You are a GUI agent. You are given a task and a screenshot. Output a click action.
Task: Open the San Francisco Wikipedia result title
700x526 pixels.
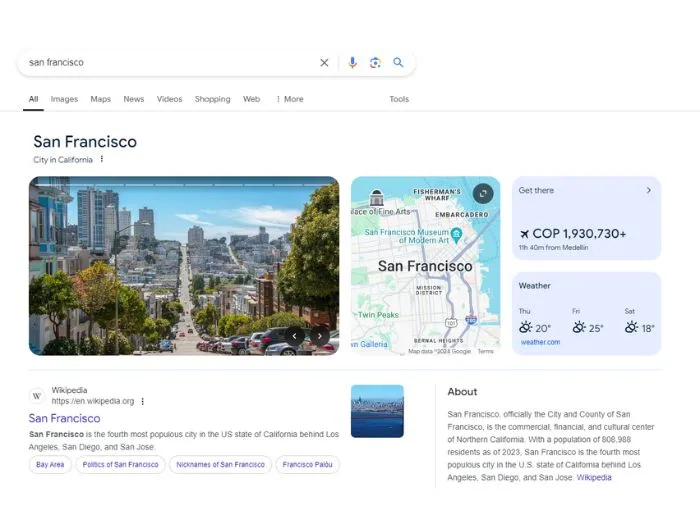[x=64, y=418]
